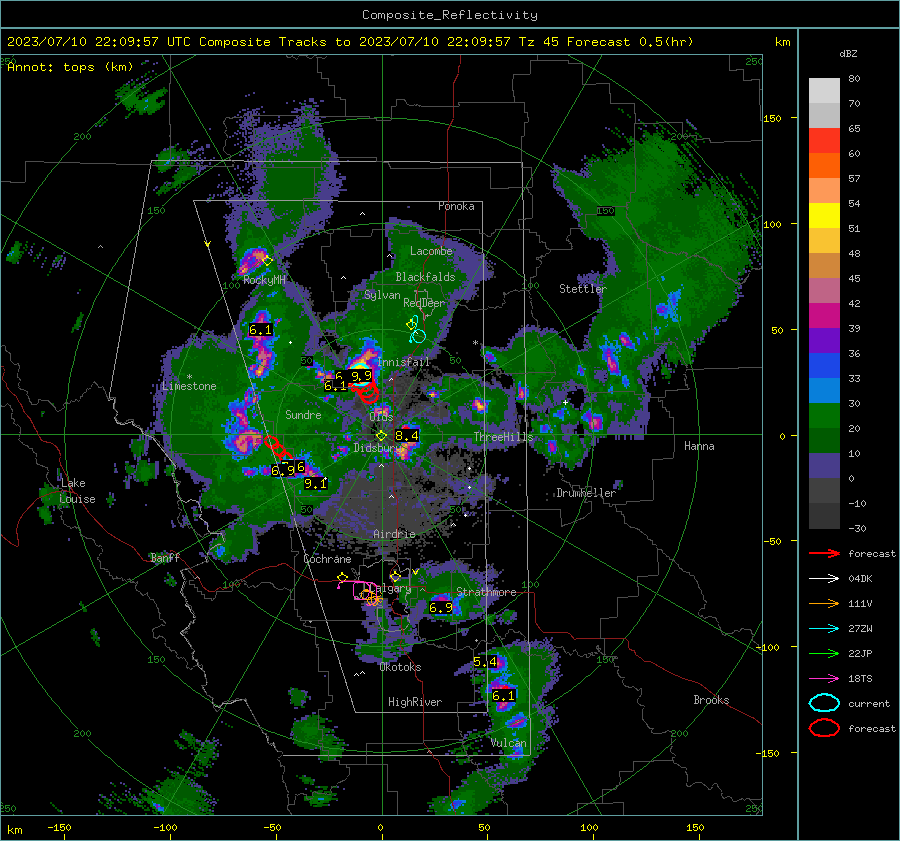The image size is (900, 841).
Task: Click the Okotoks town label
Action: click(400, 667)
